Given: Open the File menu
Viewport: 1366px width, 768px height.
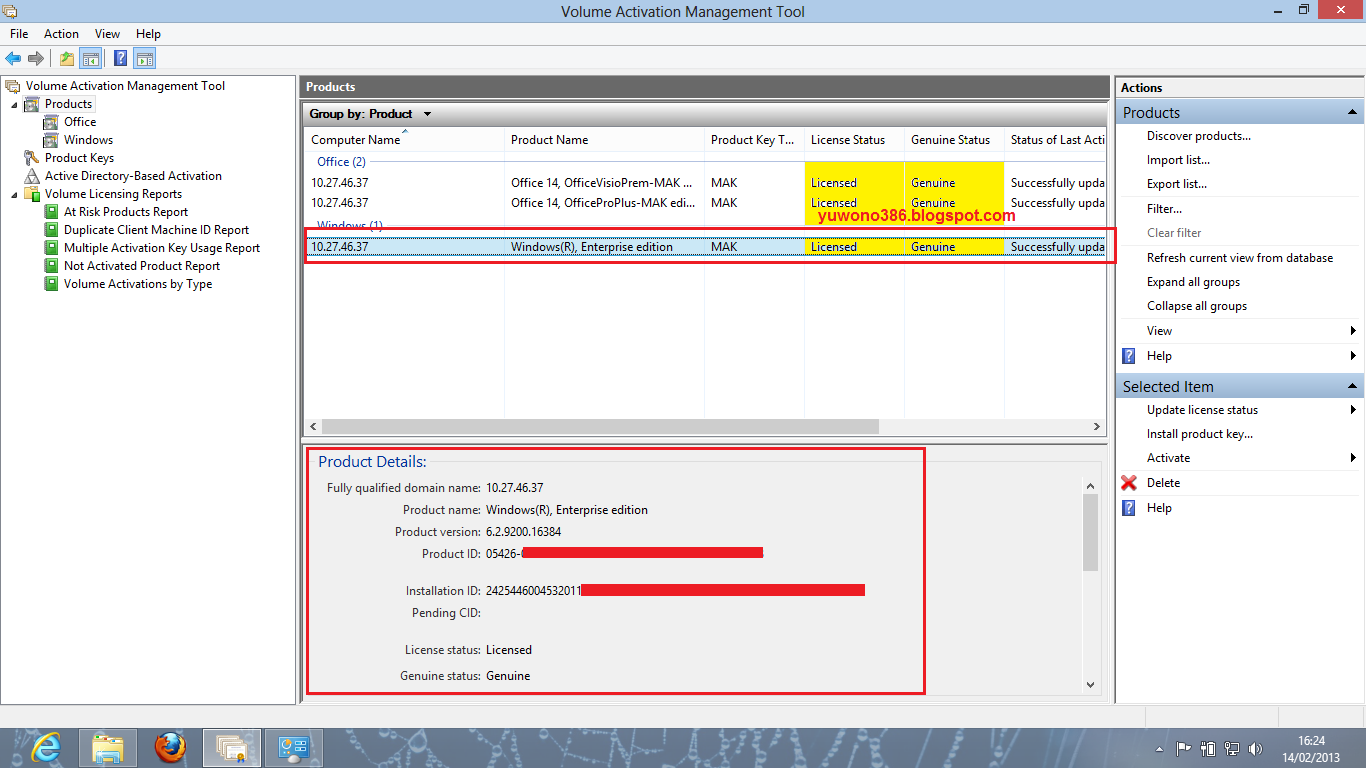Looking at the screenshot, I should [x=19, y=34].
